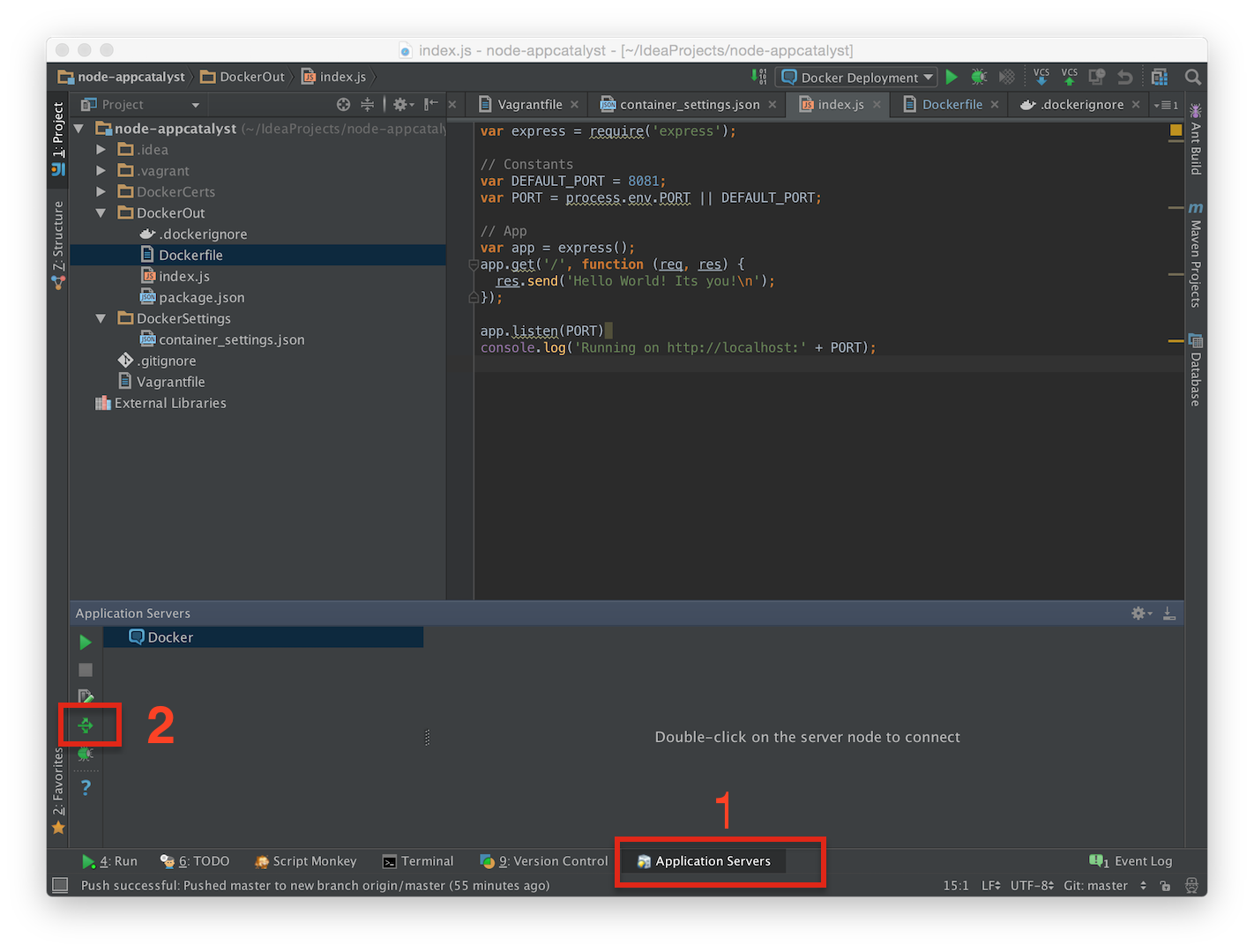Screen dimensions: 1254x952
Task: Open Search Everywhere magnifier icon
Action: click(1193, 78)
